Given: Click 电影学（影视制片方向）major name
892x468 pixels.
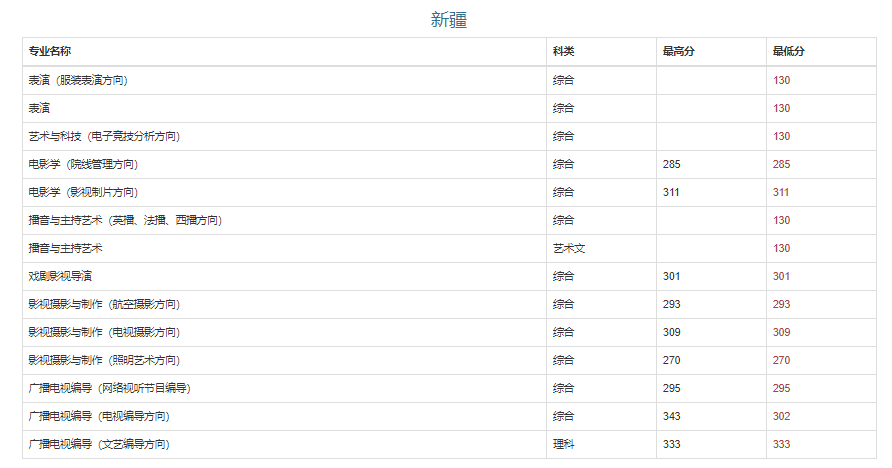Looking at the screenshot, I should pos(83,192).
